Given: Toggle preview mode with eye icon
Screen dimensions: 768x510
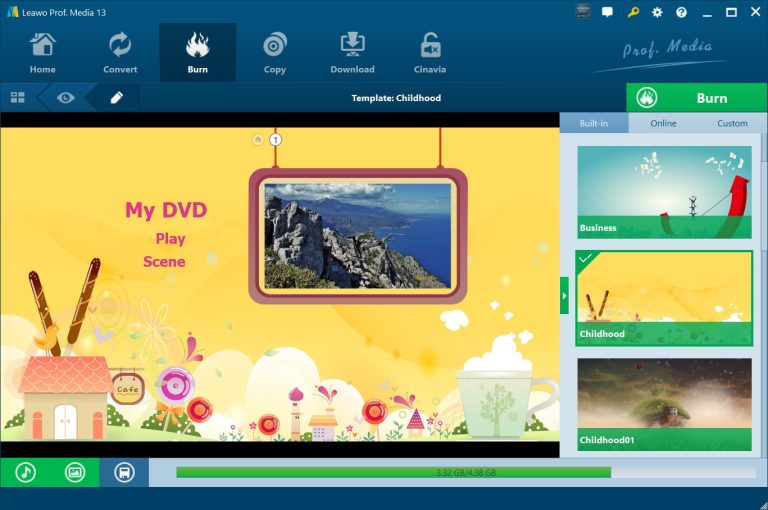Looking at the screenshot, I should coord(66,98).
